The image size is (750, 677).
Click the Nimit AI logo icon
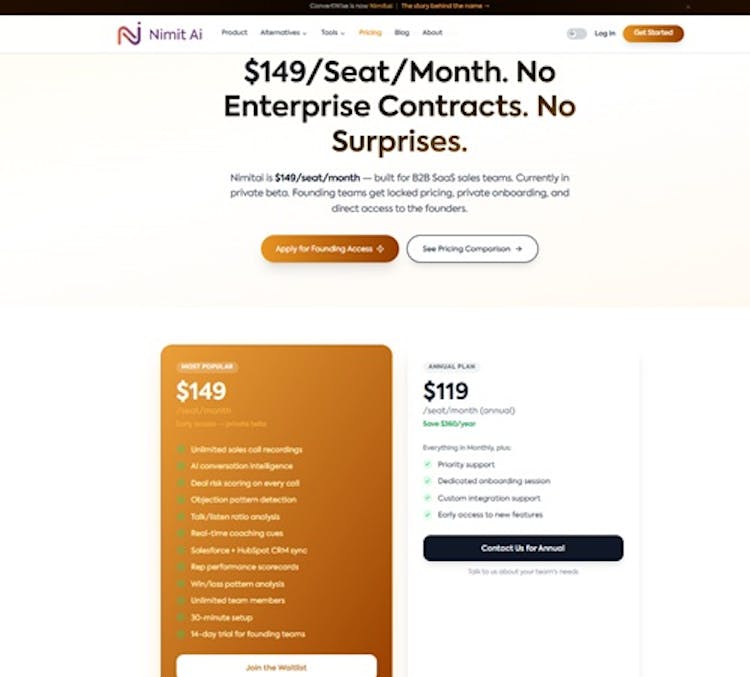129,34
